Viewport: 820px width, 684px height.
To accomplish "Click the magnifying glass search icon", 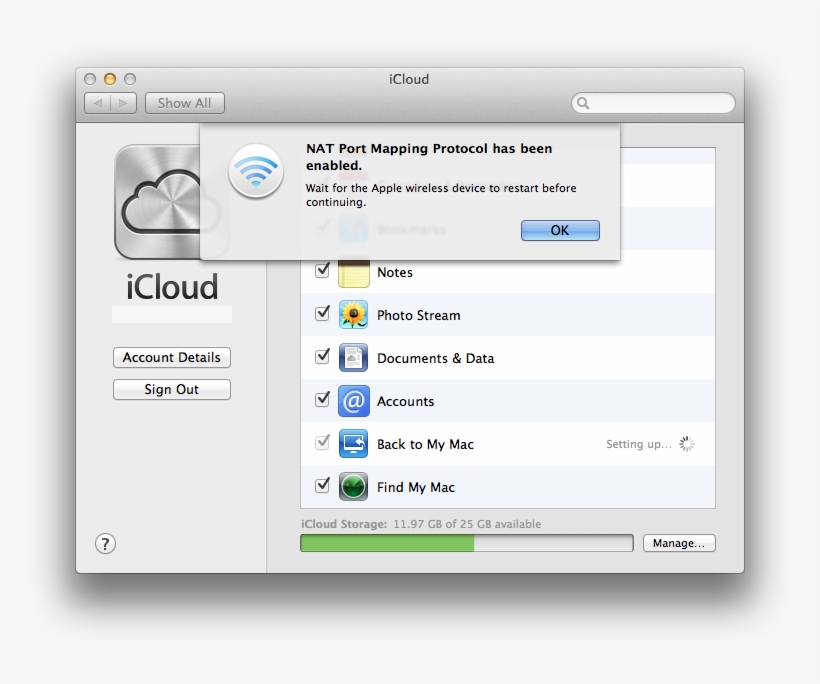I will 583,103.
